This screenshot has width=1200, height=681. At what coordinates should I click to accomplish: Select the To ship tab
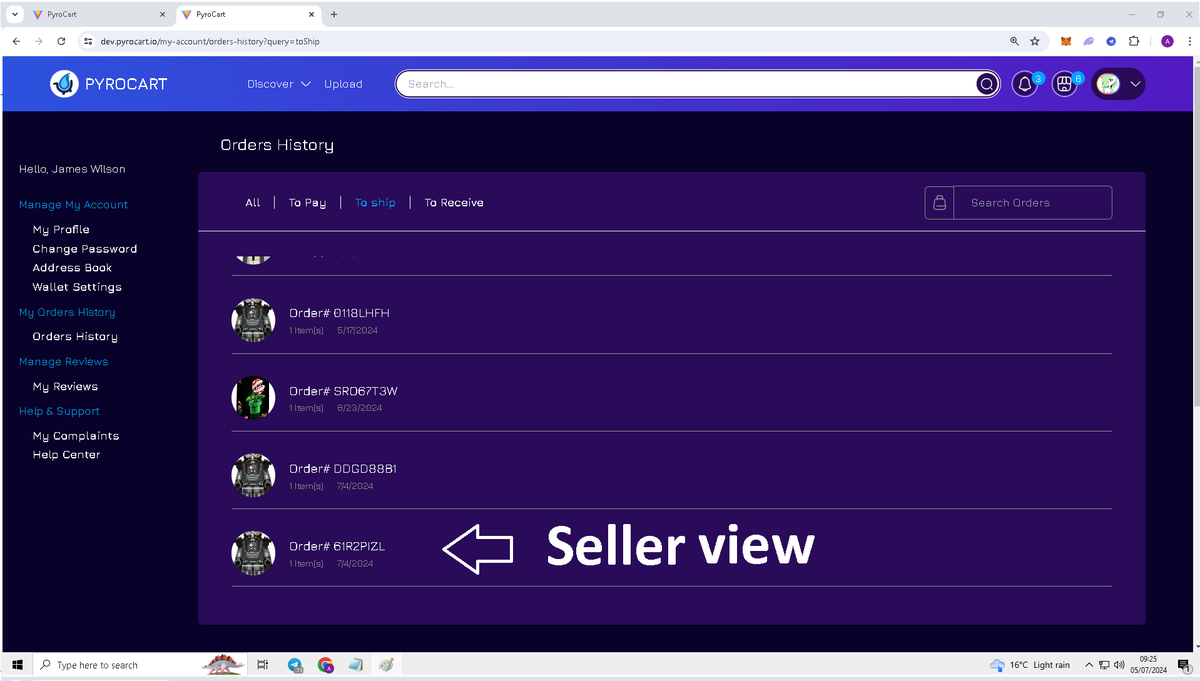click(x=375, y=202)
